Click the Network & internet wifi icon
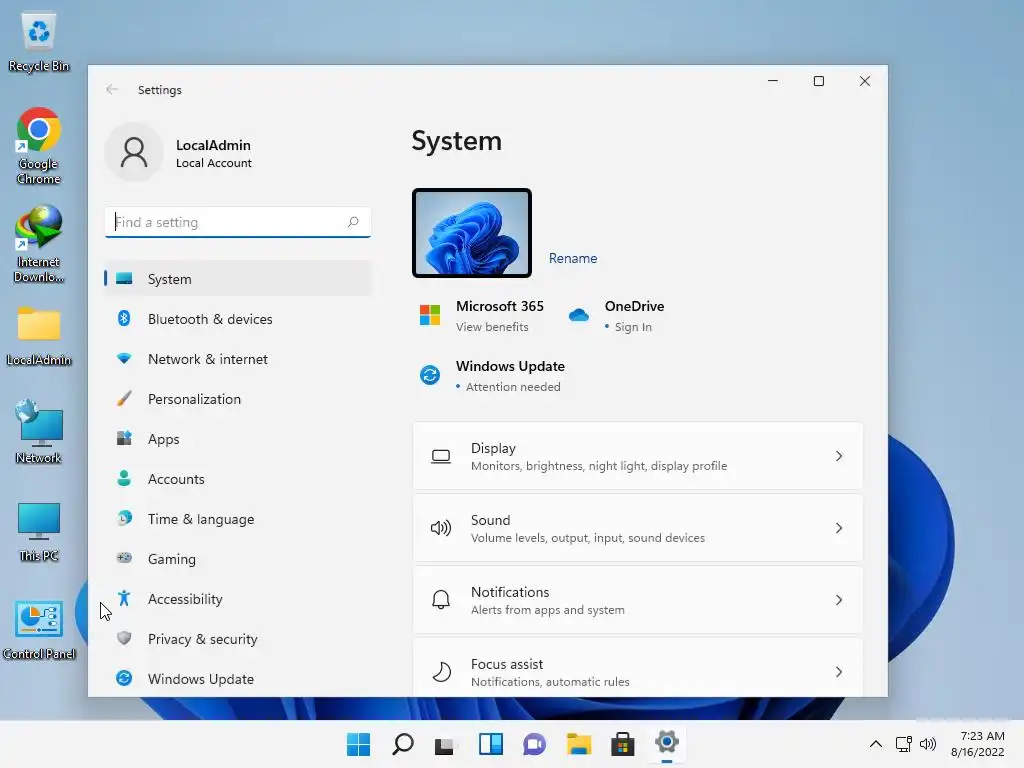Image resolution: width=1024 pixels, height=768 pixels. point(124,359)
